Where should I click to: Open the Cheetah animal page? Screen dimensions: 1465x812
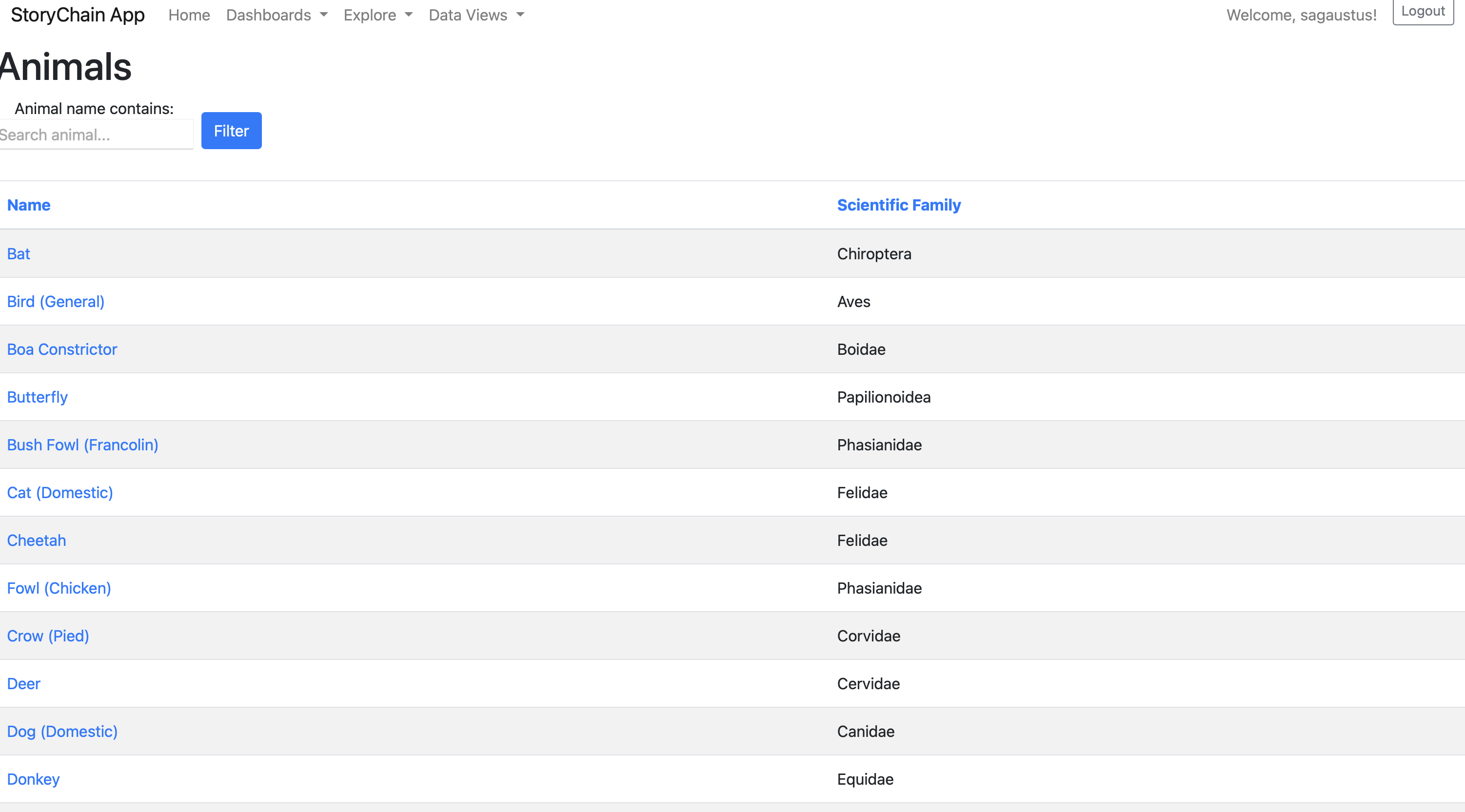[x=37, y=541]
